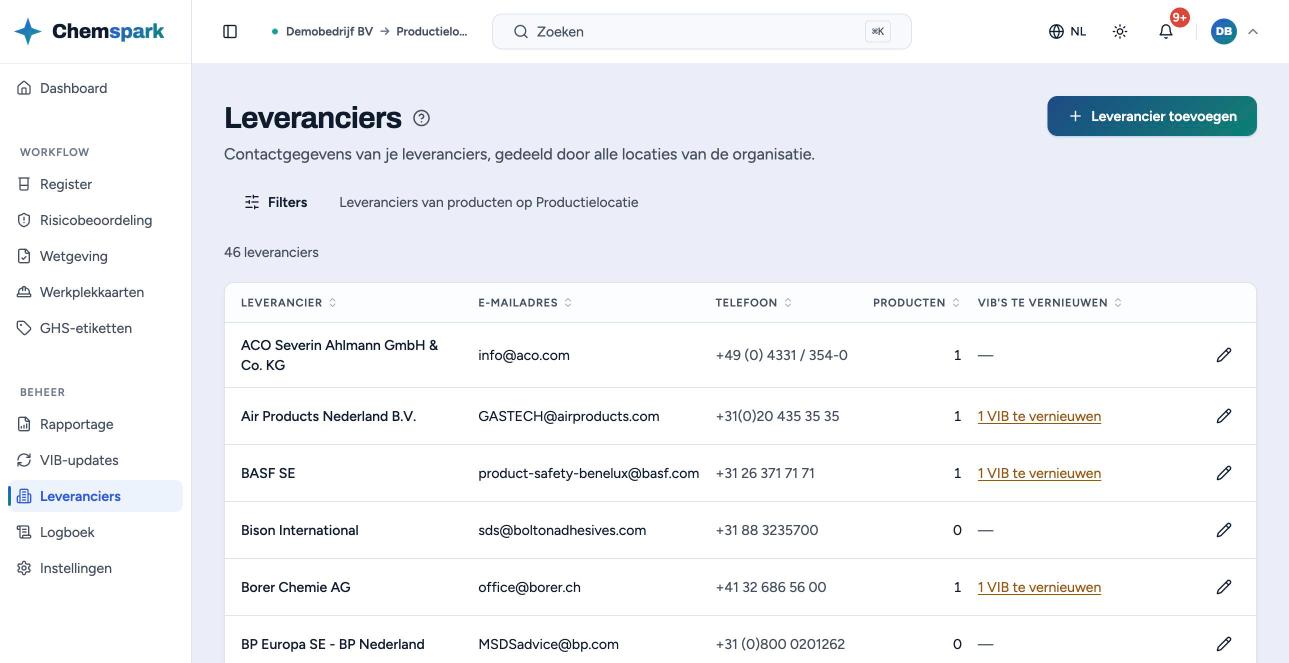The image size is (1289, 663).
Task: Open Instellingen in sidebar
Action: click(x=95, y=568)
